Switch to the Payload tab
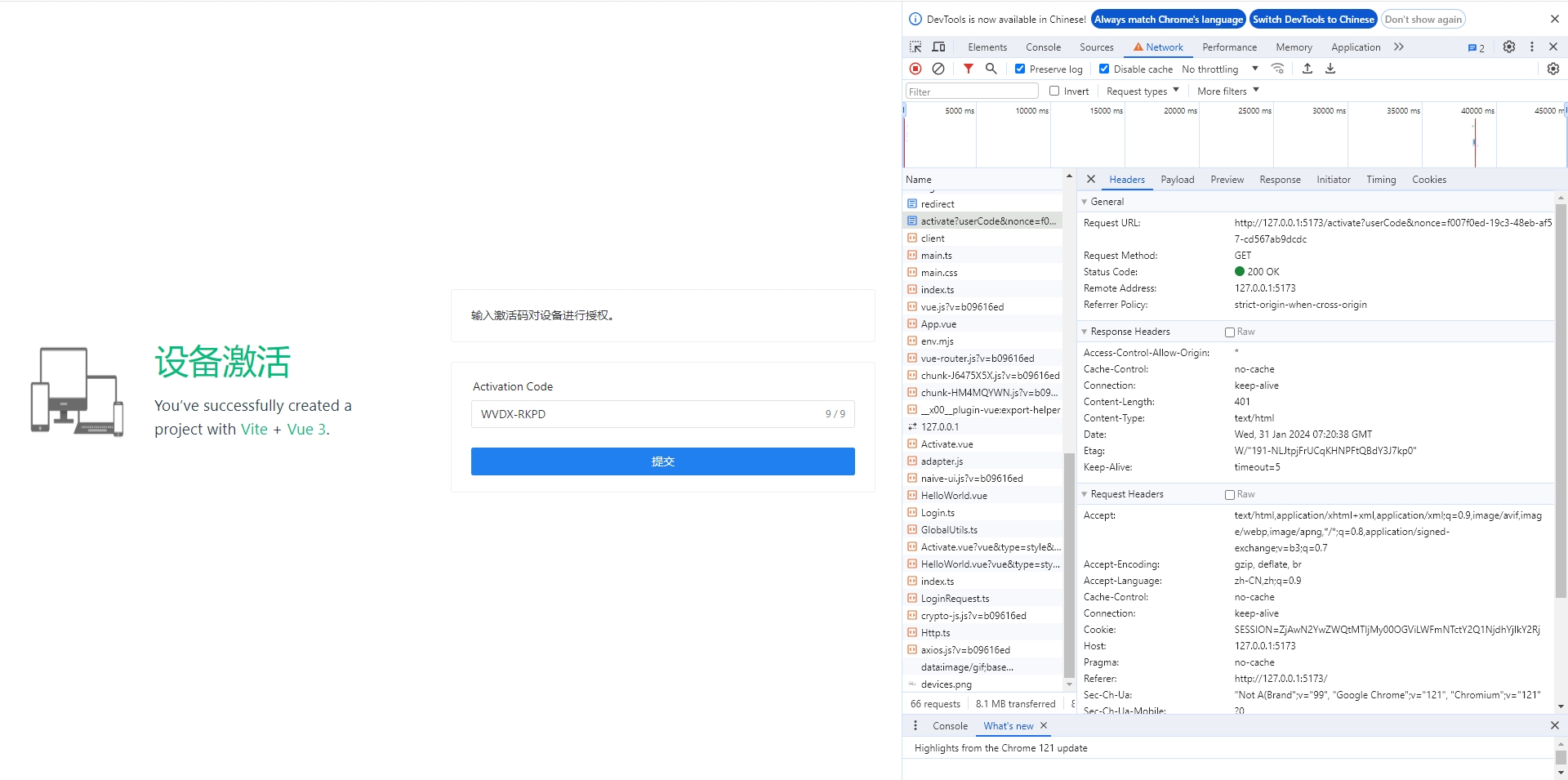The height and width of the screenshot is (780, 1568). pyautogui.click(x=1177, y=180)
